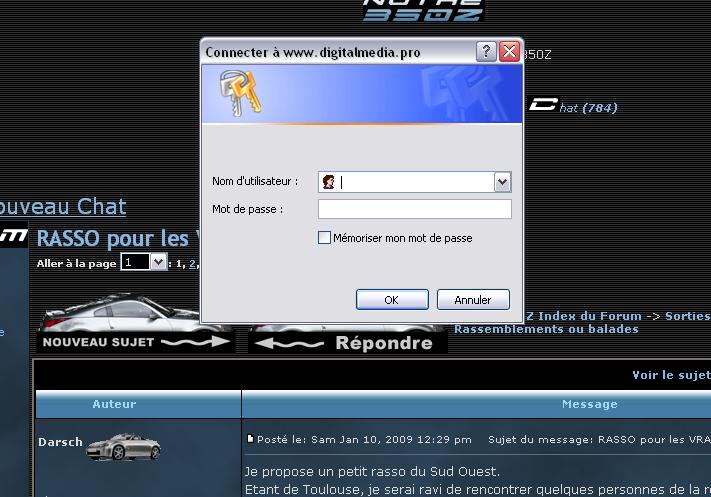Click the post icon before Posté le
Viewport: 711px width, 497px height.
pyautogui.click(x=250, y=439)
